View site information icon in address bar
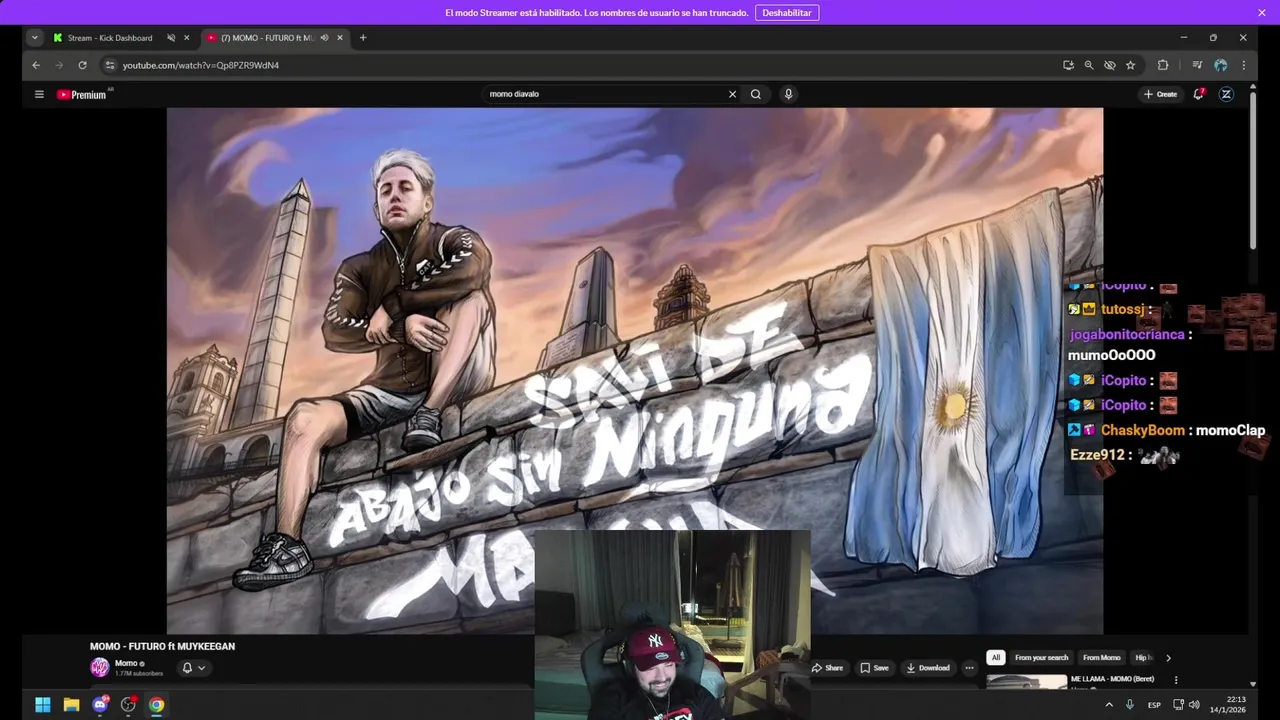 (110, 65)
